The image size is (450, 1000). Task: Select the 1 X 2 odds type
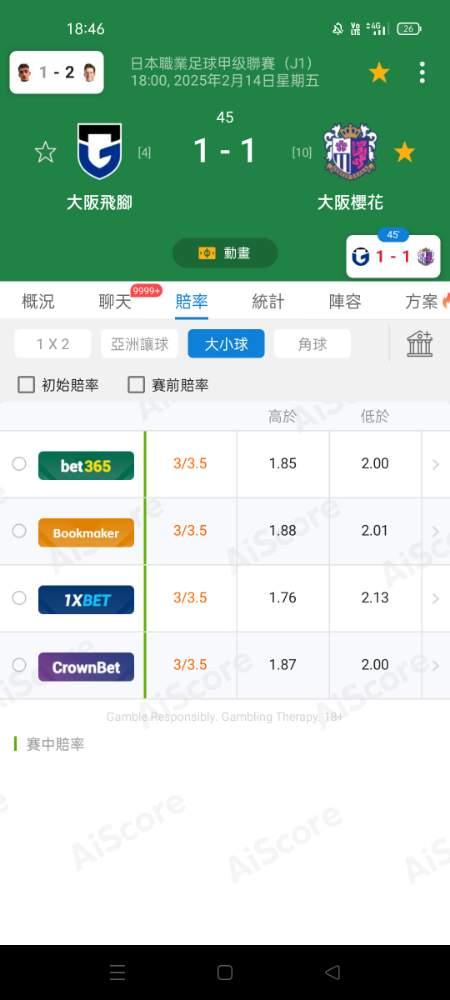pyautogui.click(x=53, y=344)
